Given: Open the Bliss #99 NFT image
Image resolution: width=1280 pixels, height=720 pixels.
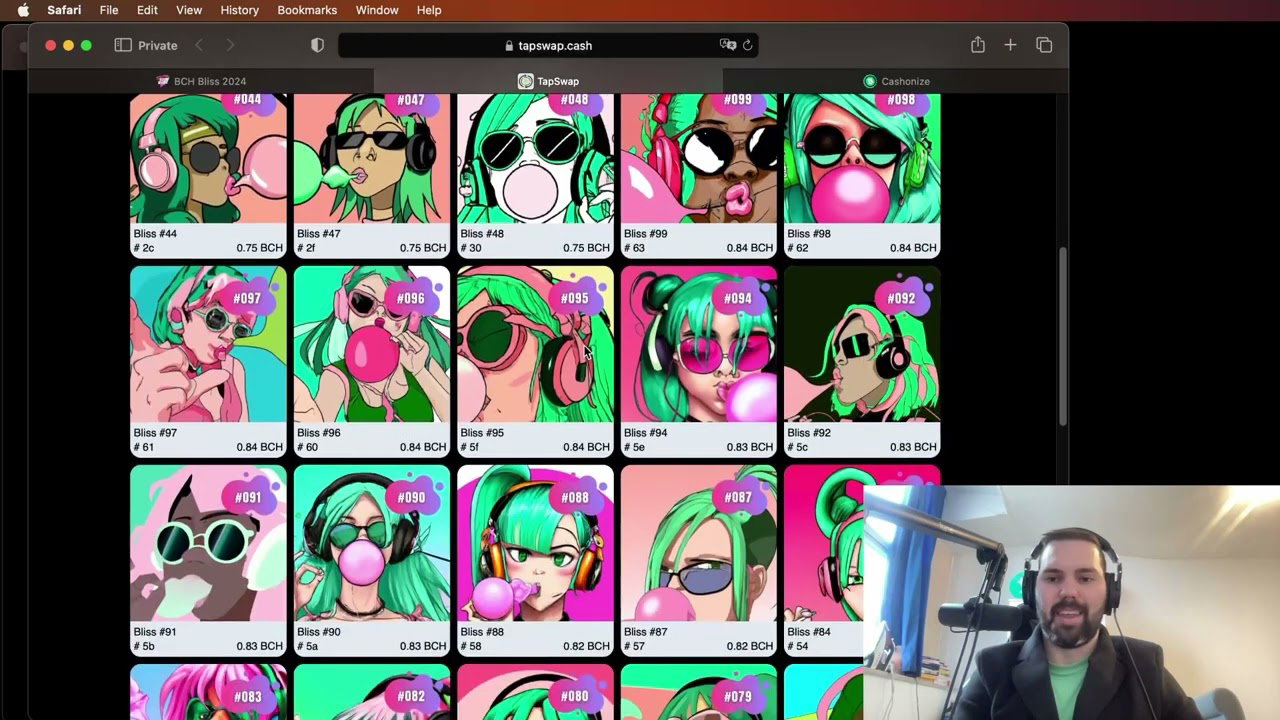Looking at the screenshot, I should tap(699, 158).
